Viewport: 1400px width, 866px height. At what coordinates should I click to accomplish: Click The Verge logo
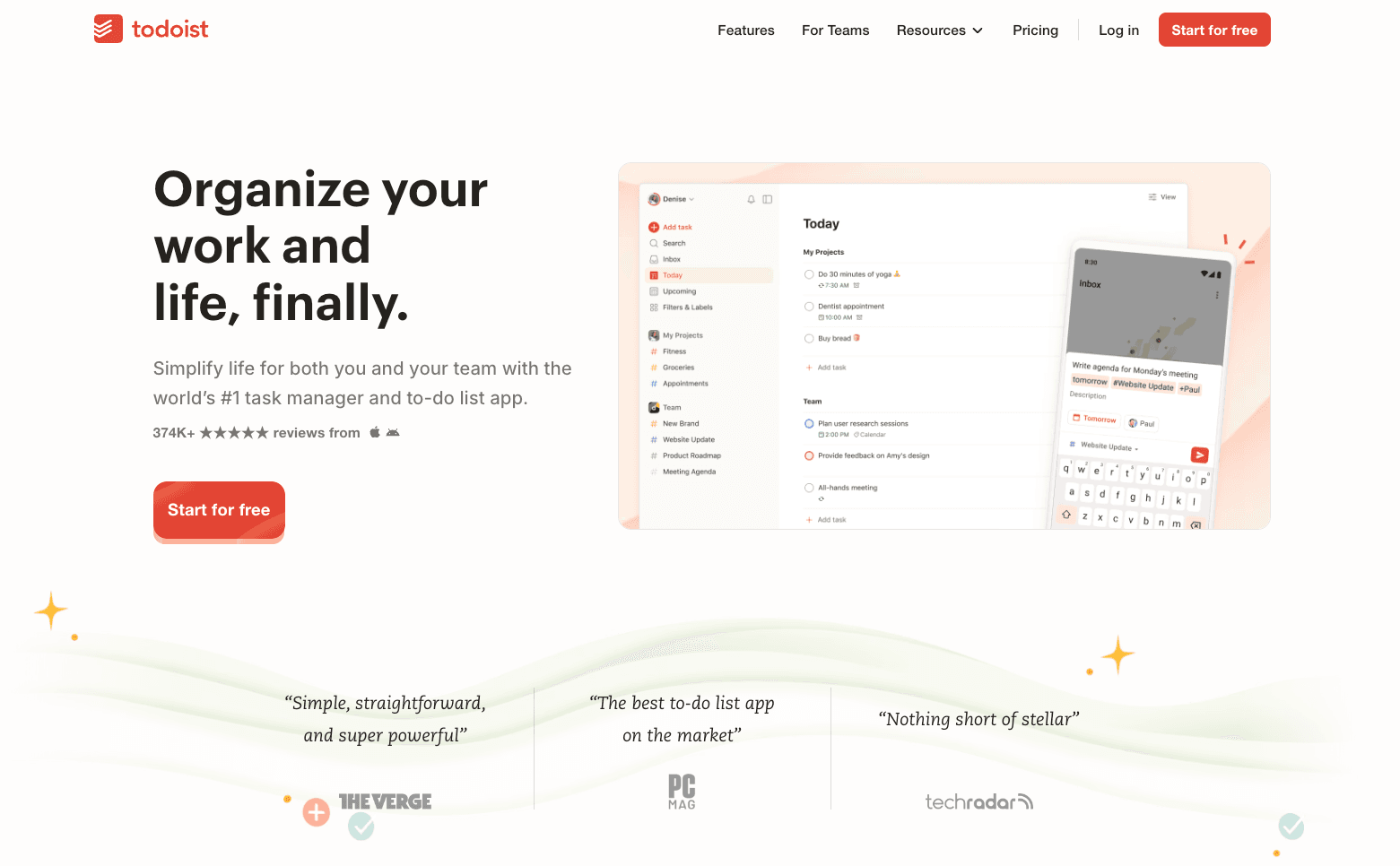pos(386,801)
